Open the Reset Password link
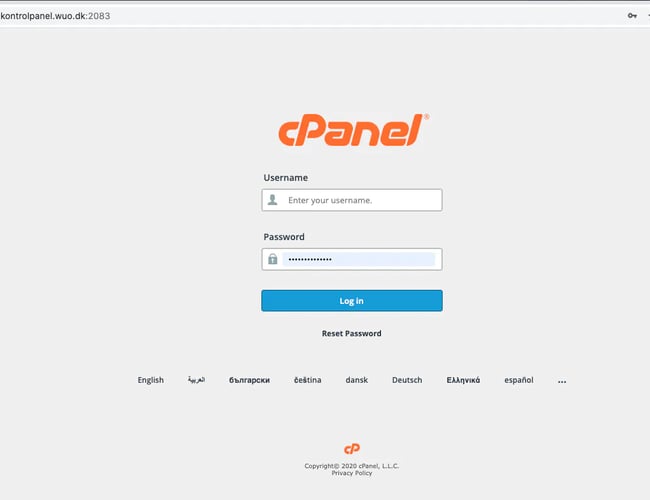This screenshot has height=500, width=650. click(352, 333)
